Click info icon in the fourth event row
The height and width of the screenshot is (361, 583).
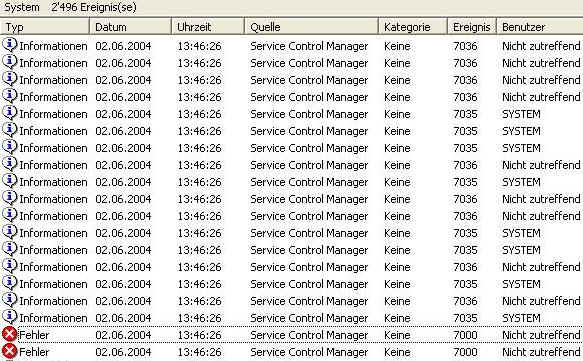click(10, 96)
